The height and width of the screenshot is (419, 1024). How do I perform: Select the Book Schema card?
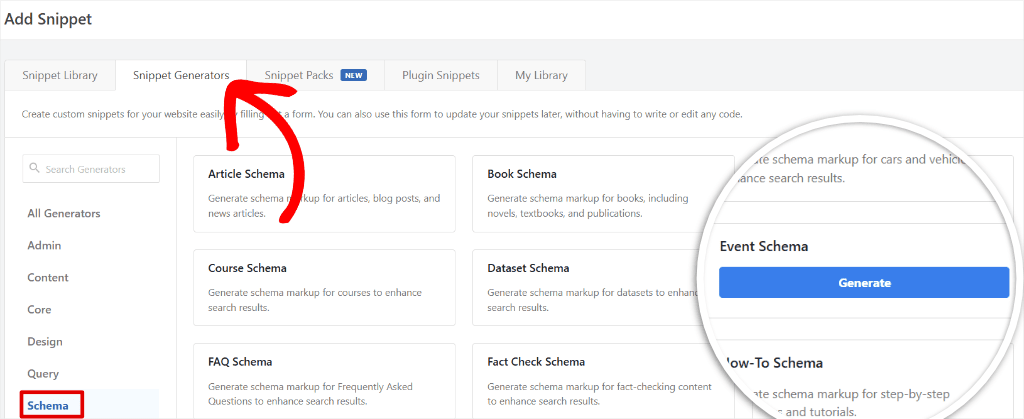[x=603, y=193]
